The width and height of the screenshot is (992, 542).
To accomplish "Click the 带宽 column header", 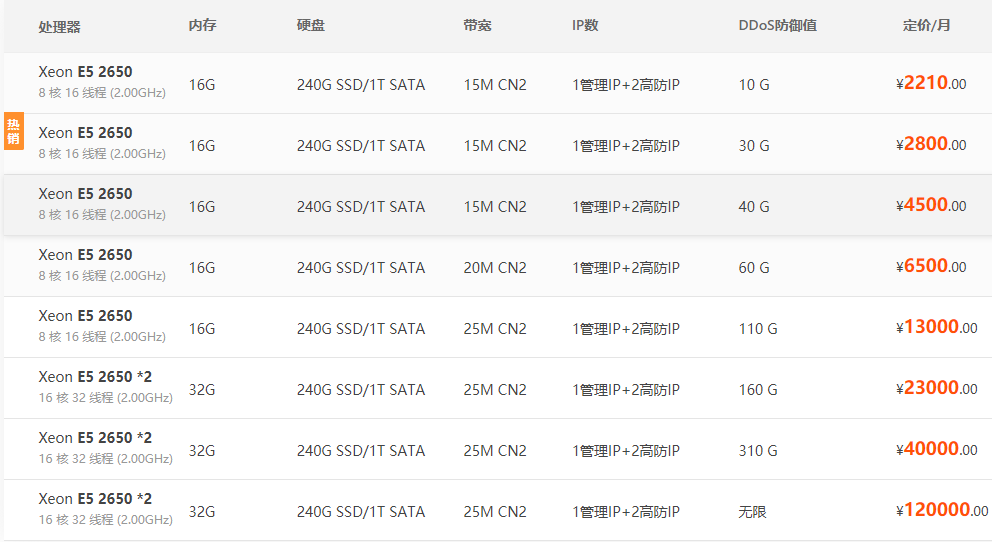I will tap(477, 25).
